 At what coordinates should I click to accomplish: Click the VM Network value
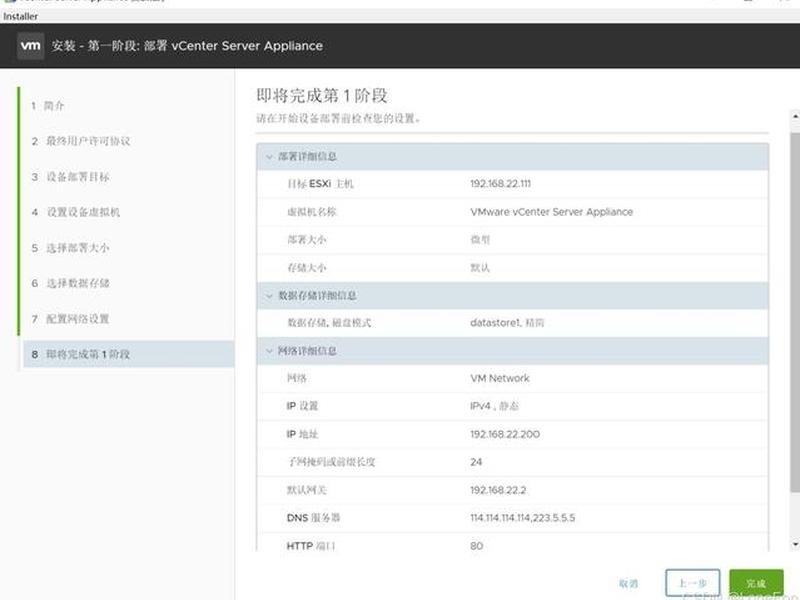[x=499, y=378]
